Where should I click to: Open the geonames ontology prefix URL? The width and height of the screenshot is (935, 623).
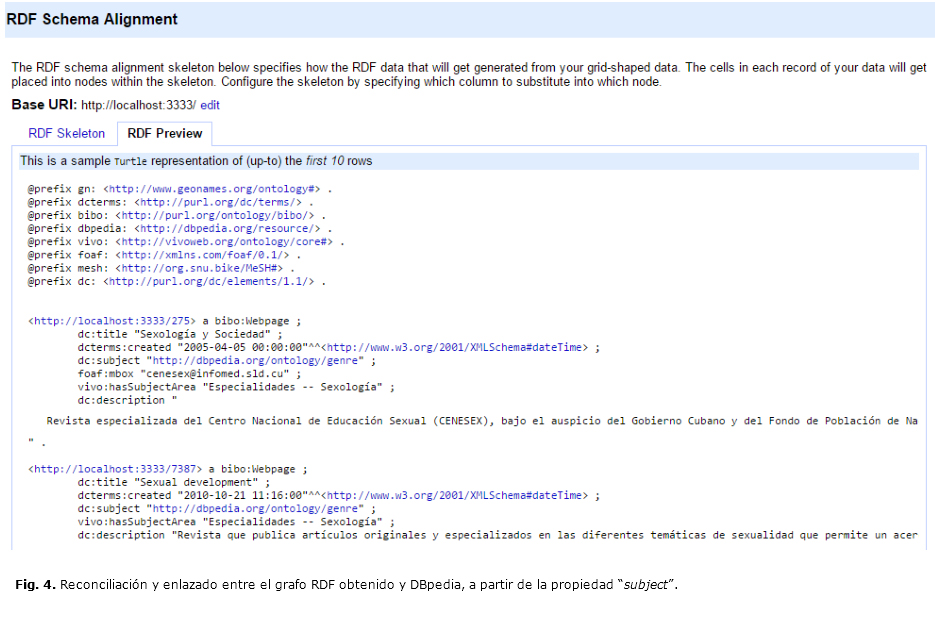point(212,188)
